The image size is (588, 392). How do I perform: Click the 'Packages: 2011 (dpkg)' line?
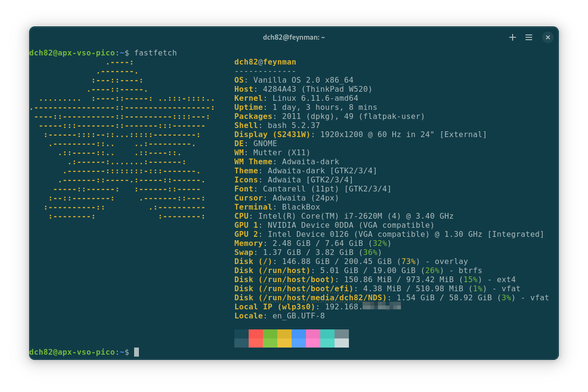click(x=329, y=116)
